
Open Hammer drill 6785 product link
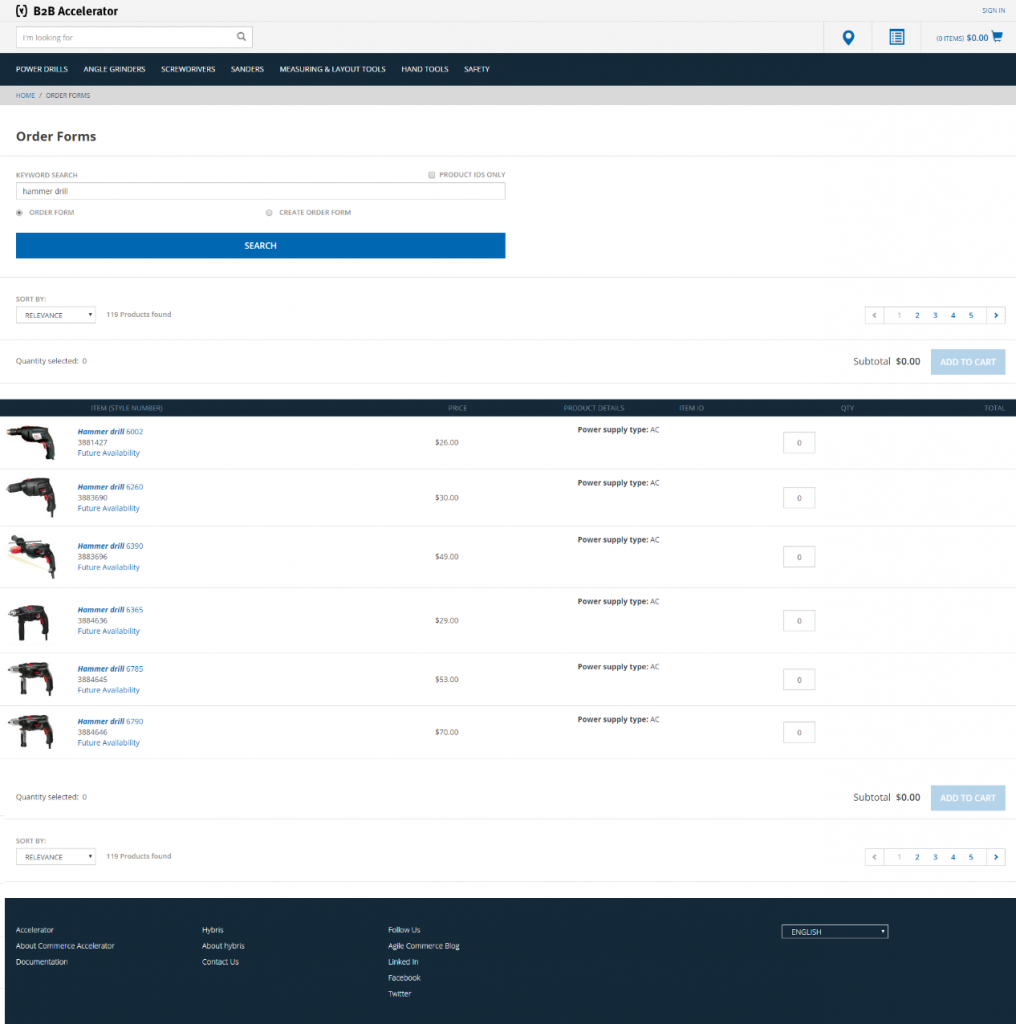point(110,669)
